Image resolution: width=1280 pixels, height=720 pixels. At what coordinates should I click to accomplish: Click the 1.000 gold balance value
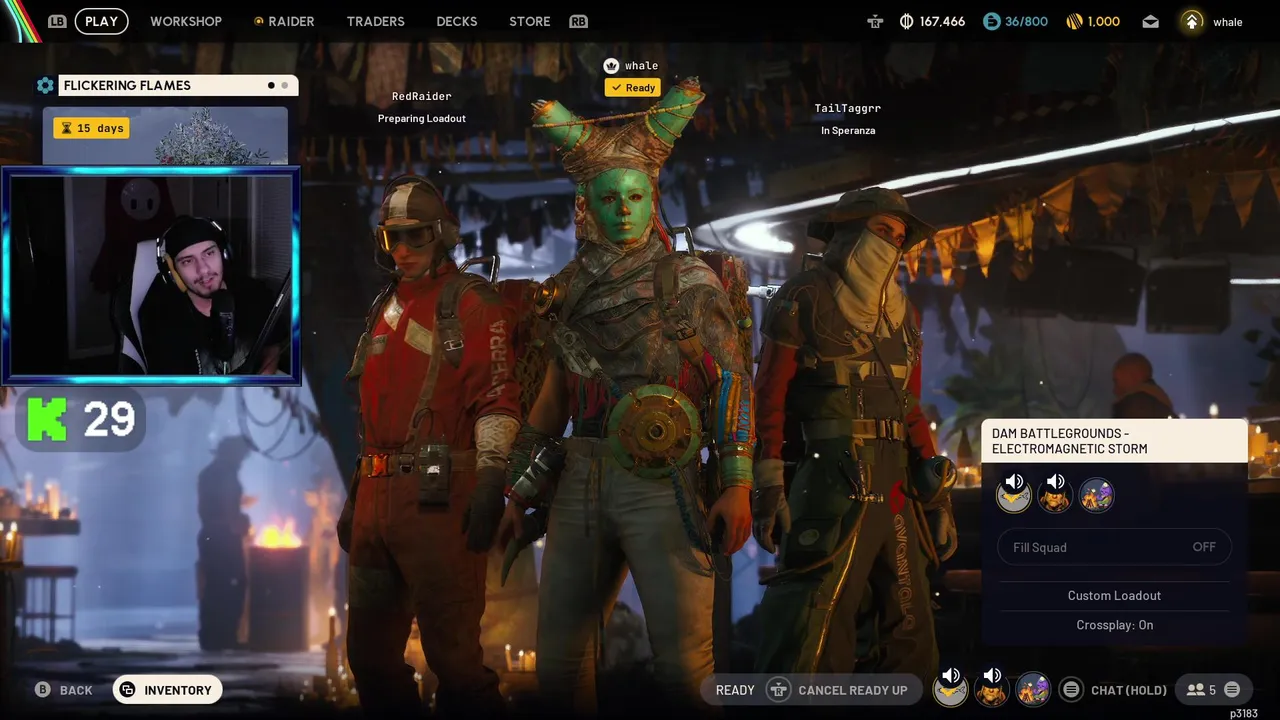click(1104, 21)
